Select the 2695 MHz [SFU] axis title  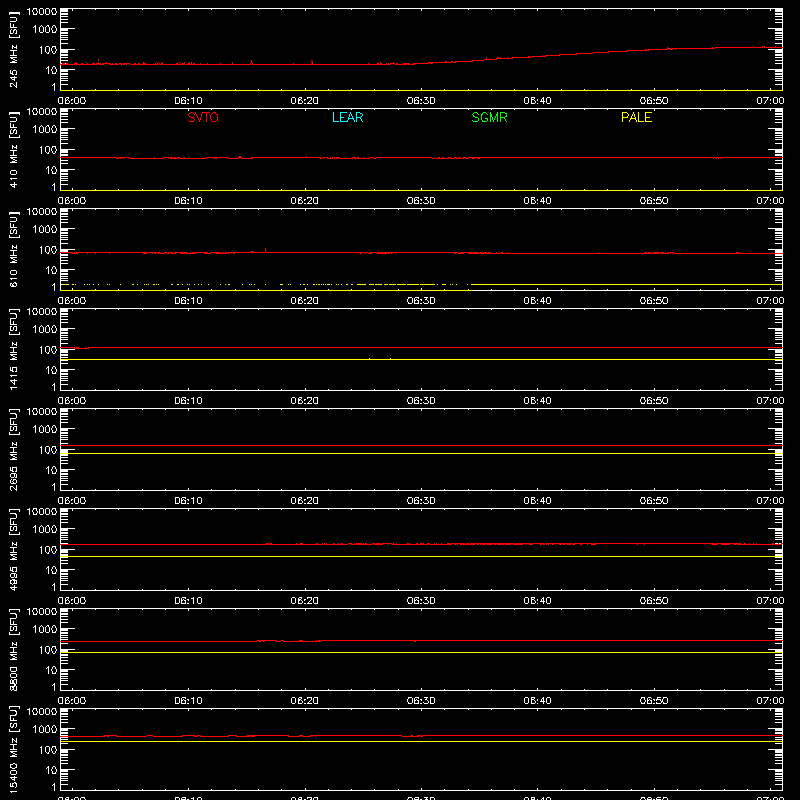pos(13,450)
